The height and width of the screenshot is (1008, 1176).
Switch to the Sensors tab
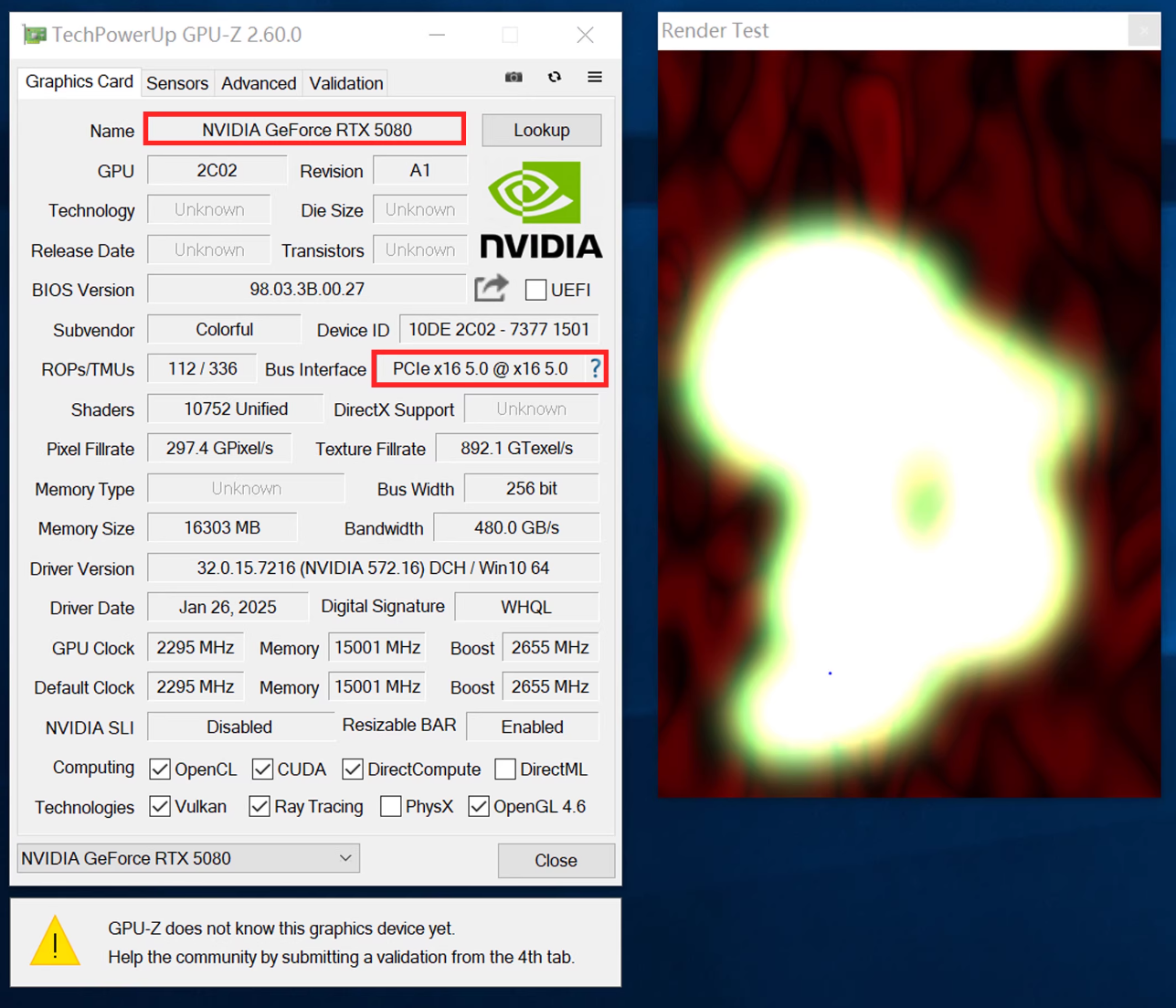(177, 83)
